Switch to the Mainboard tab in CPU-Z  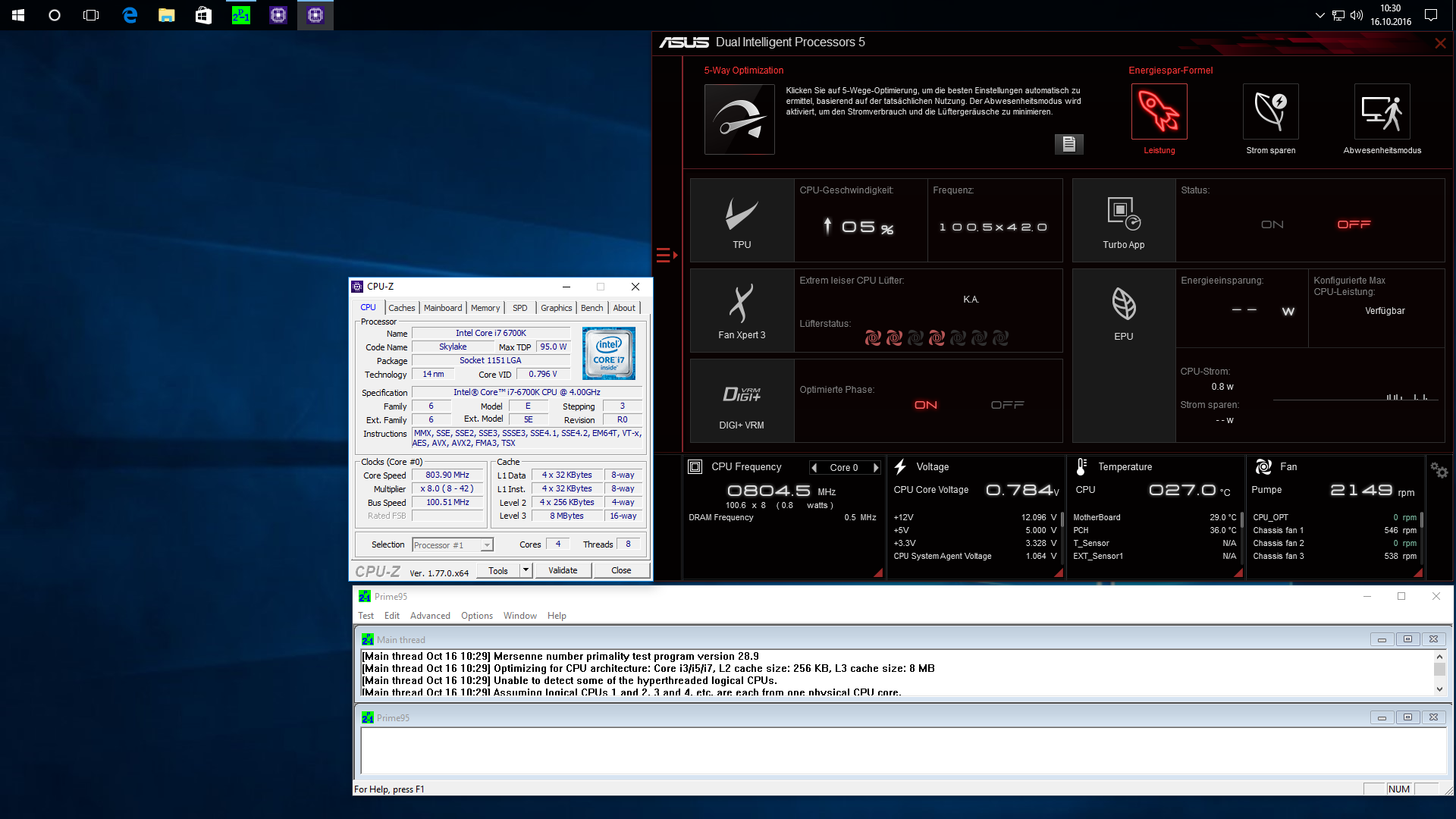pos(442,308)
